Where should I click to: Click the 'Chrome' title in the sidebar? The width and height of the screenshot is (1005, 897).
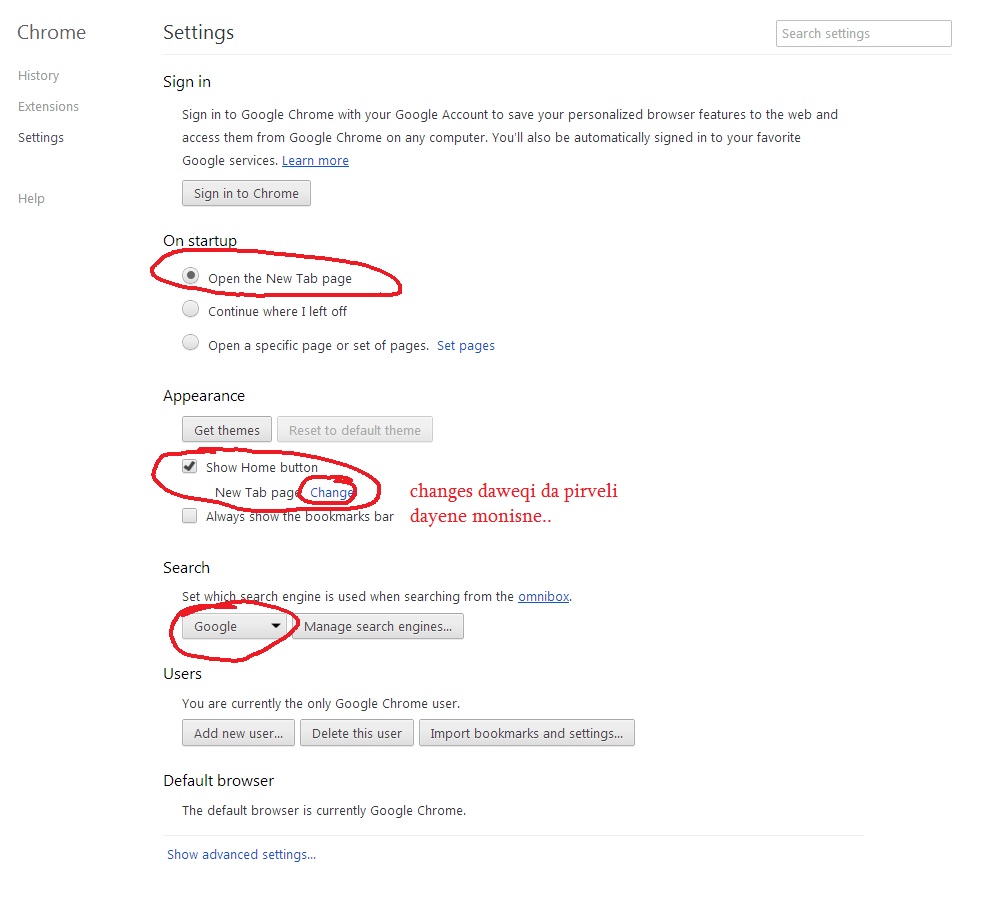pos(51,32)
